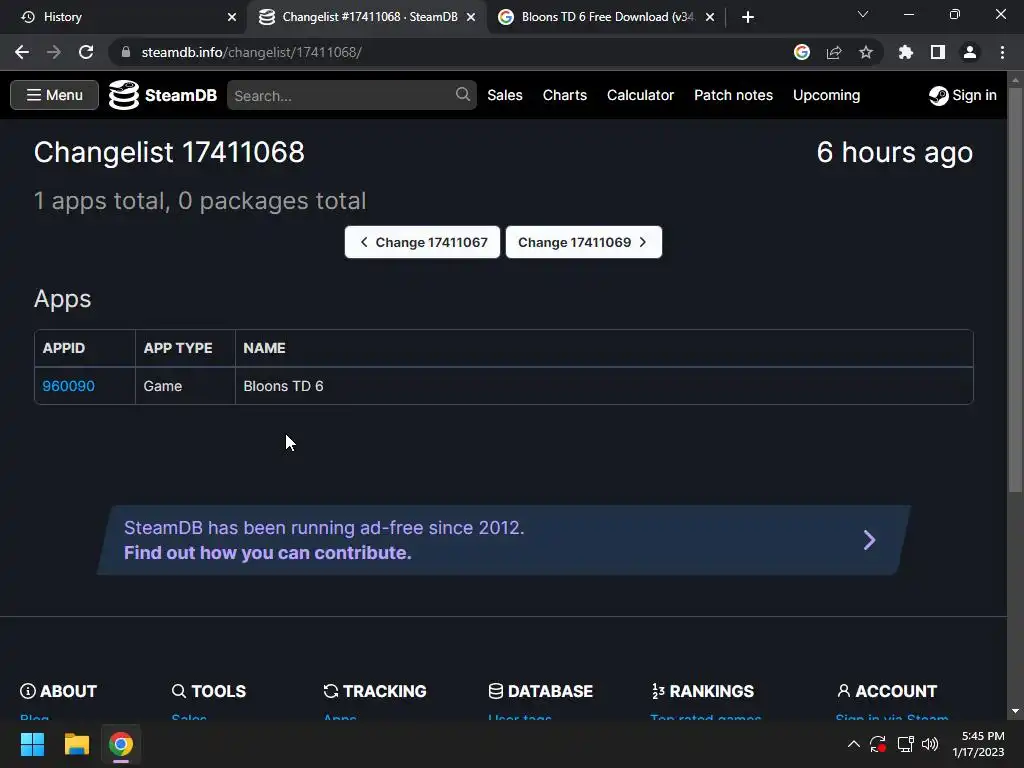Click the TOOLS footer heading
Image resolution: width=1024 pixels, height=768 pixels.
[209, 691]
